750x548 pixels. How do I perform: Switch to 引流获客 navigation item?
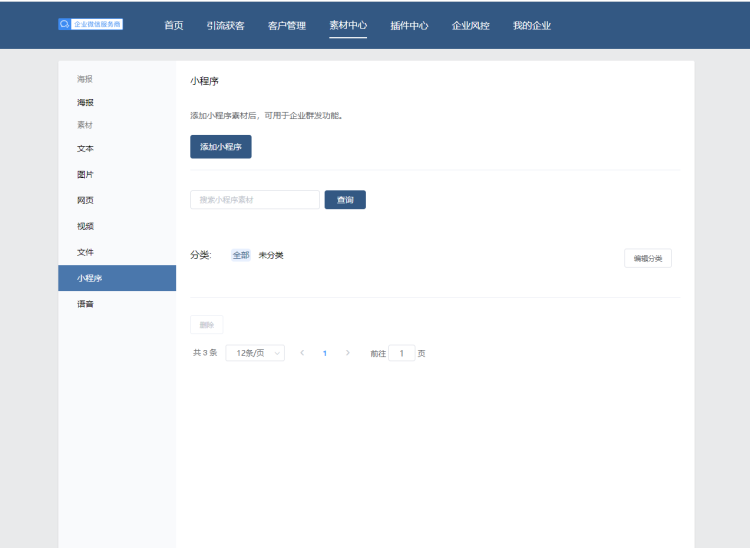[x=225, y=25]
